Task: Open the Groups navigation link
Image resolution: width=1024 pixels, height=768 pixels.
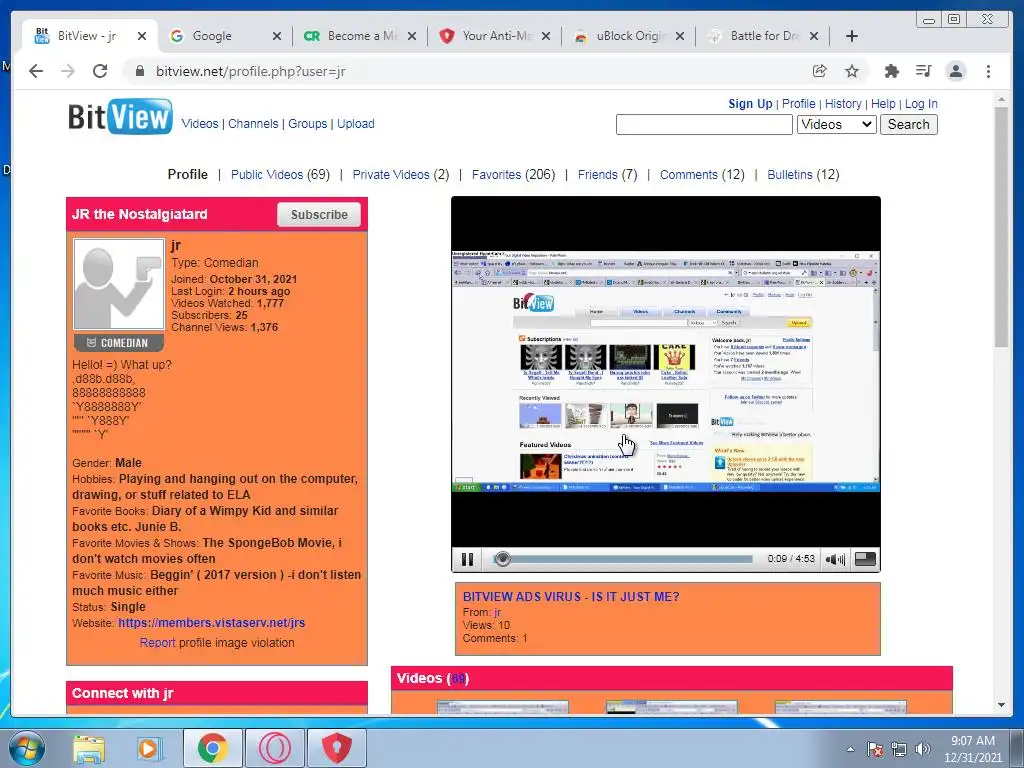Action: (x=308, y=123)
